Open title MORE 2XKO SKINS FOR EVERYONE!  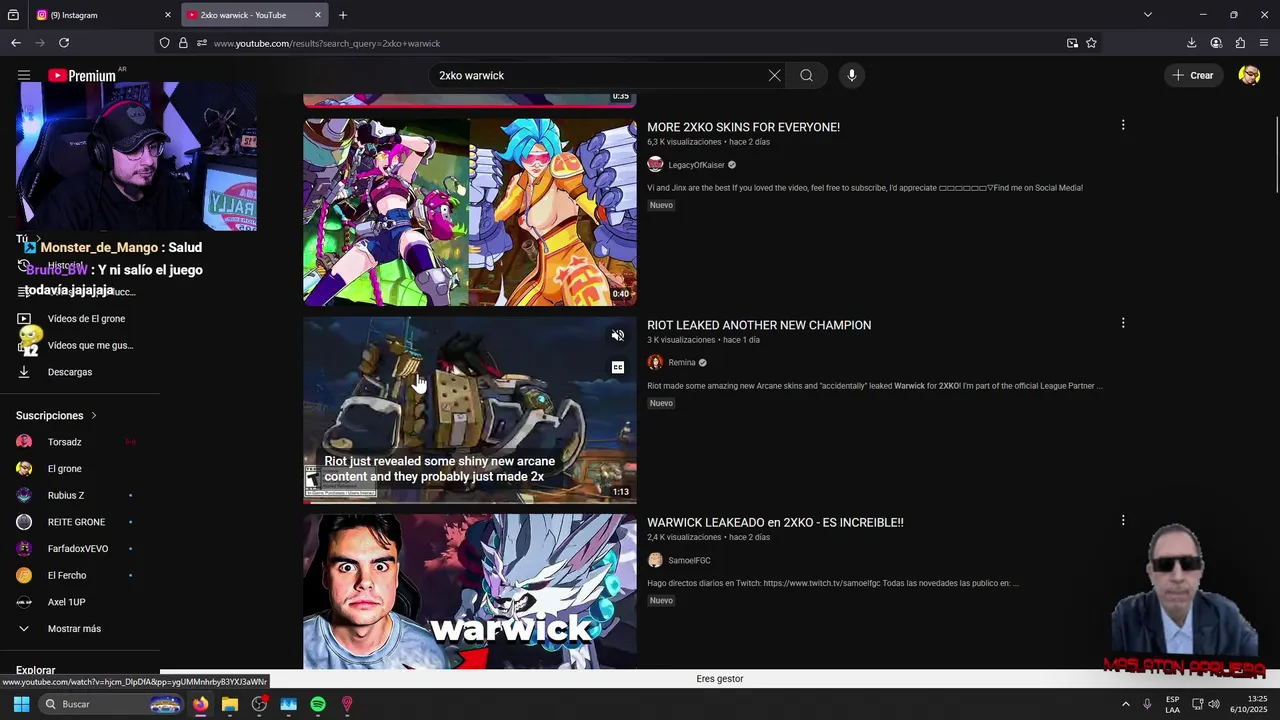click(x=743, y=127)
